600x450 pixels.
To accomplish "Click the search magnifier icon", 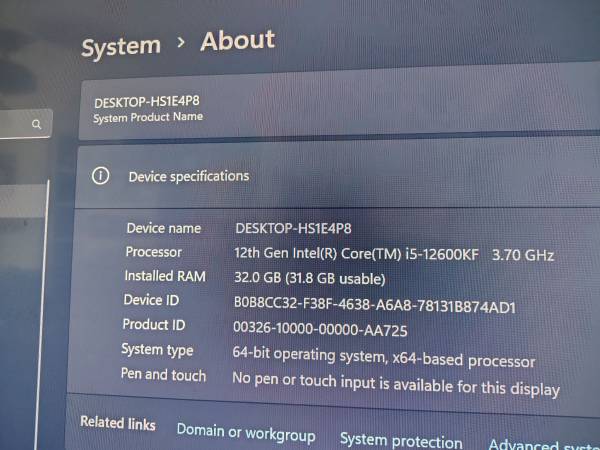I will [x=36, y=125].
